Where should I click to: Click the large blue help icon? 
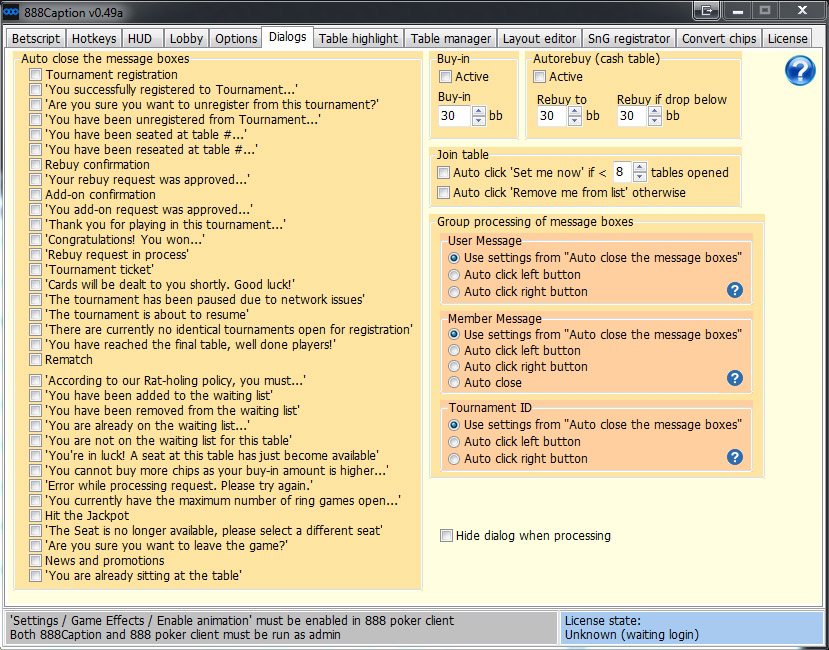[800, 70]
